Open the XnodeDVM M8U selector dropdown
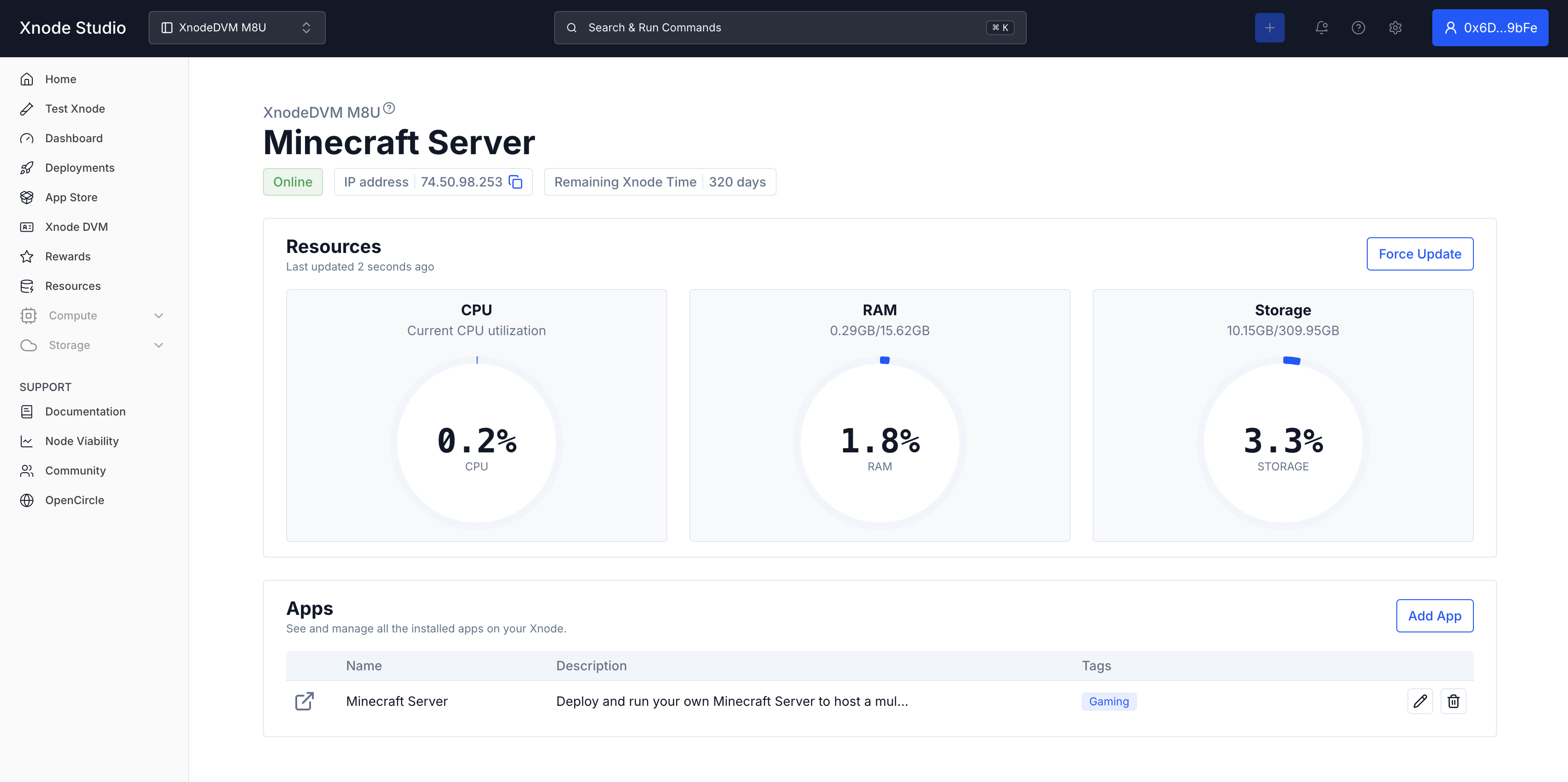The image size is (1568, 782). click(237, 27)
